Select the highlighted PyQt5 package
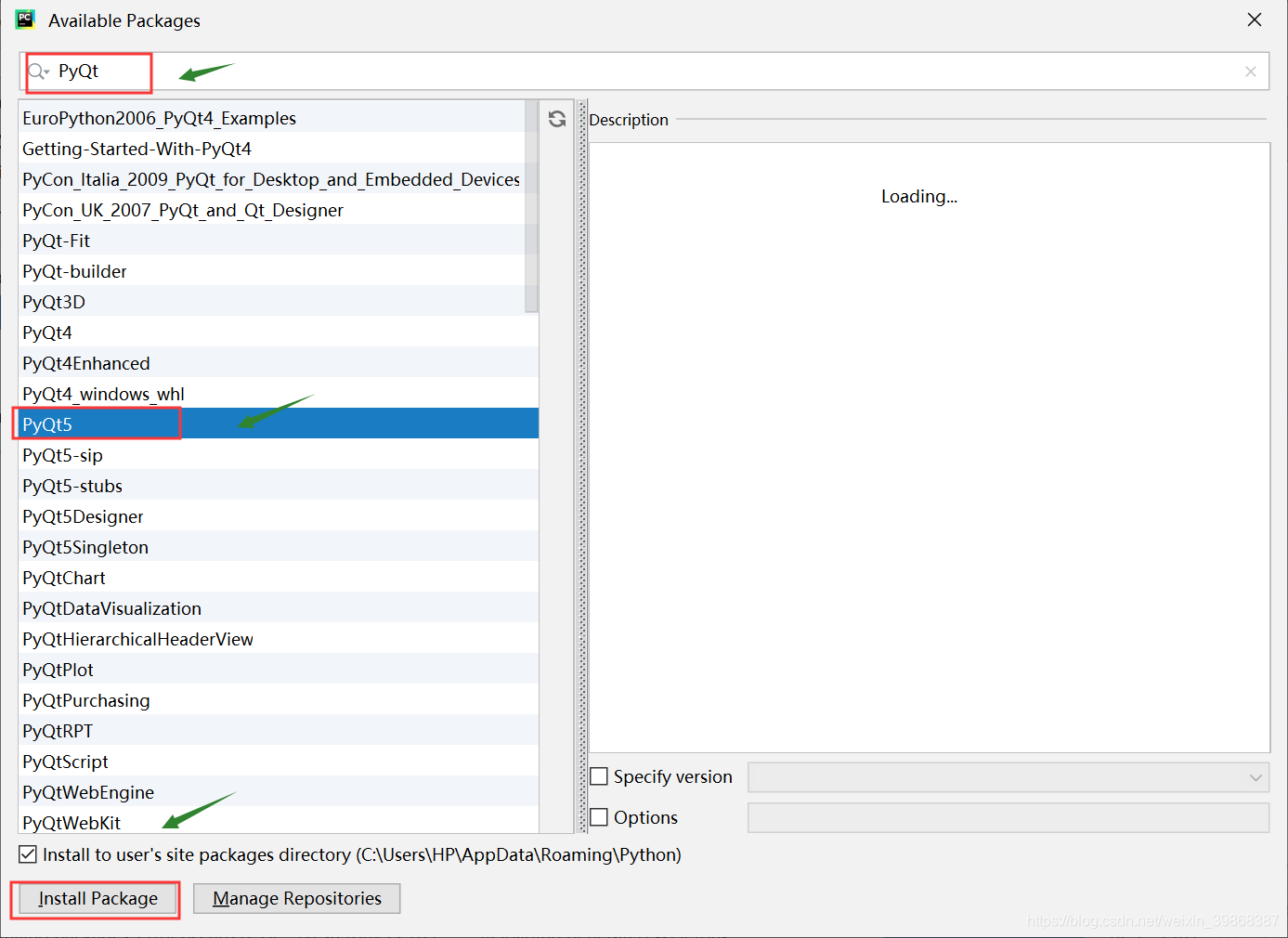 point(279,424)
